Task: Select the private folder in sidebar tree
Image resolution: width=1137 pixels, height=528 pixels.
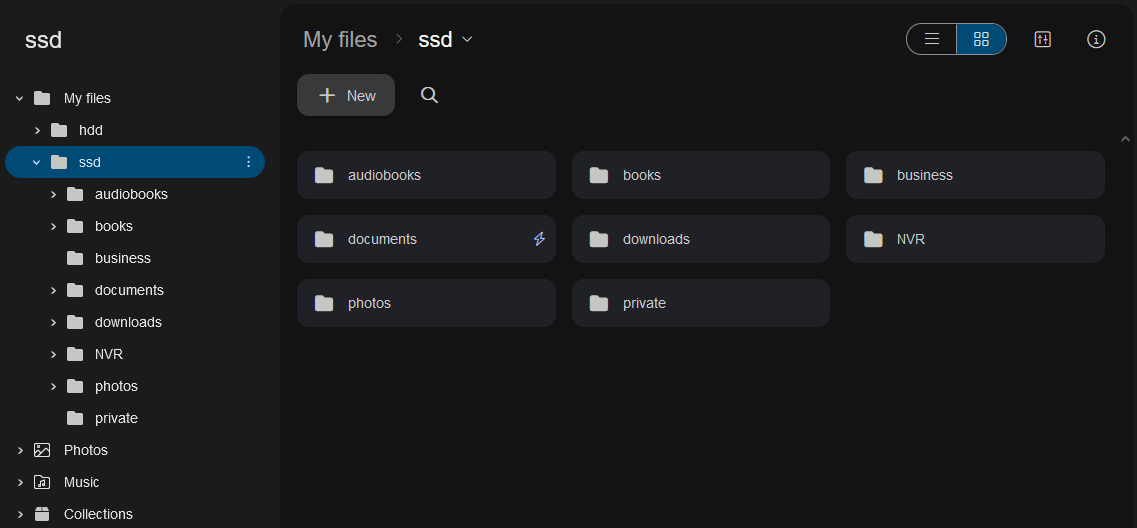Action: [x=116, y=418]
